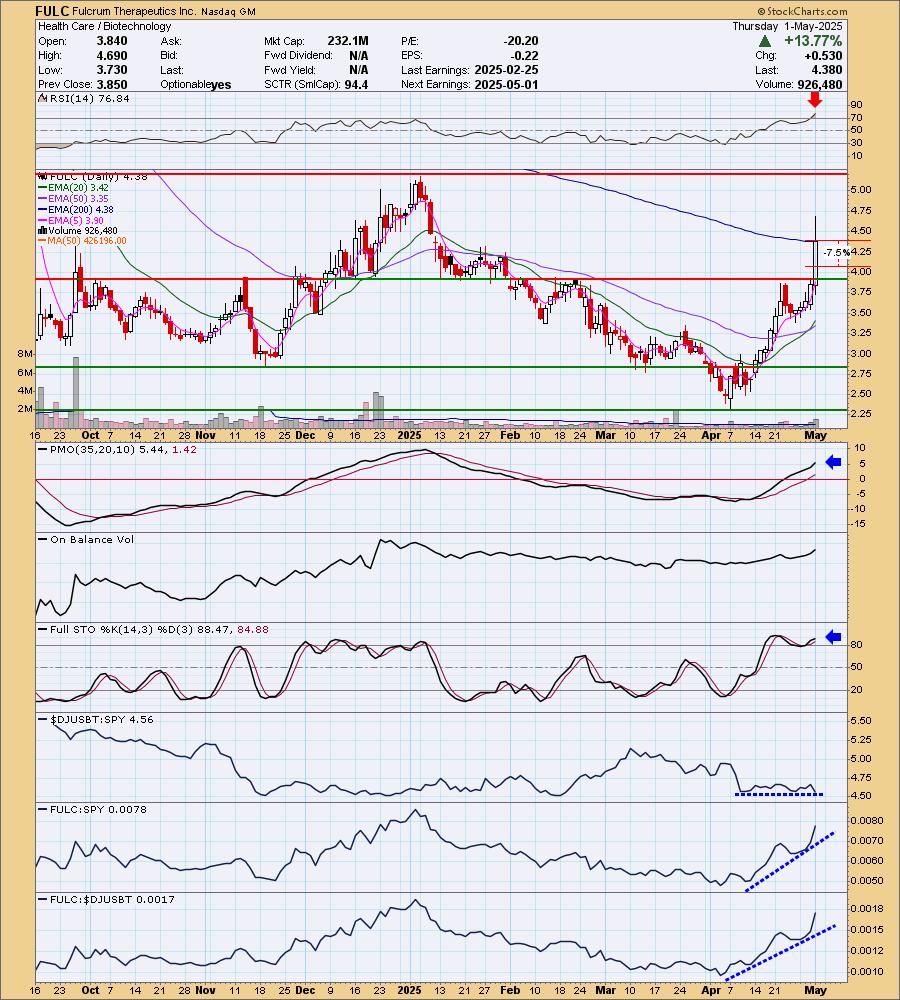
Task: Click the Prev Close value 3.850
Action: [x=112, y=85]
